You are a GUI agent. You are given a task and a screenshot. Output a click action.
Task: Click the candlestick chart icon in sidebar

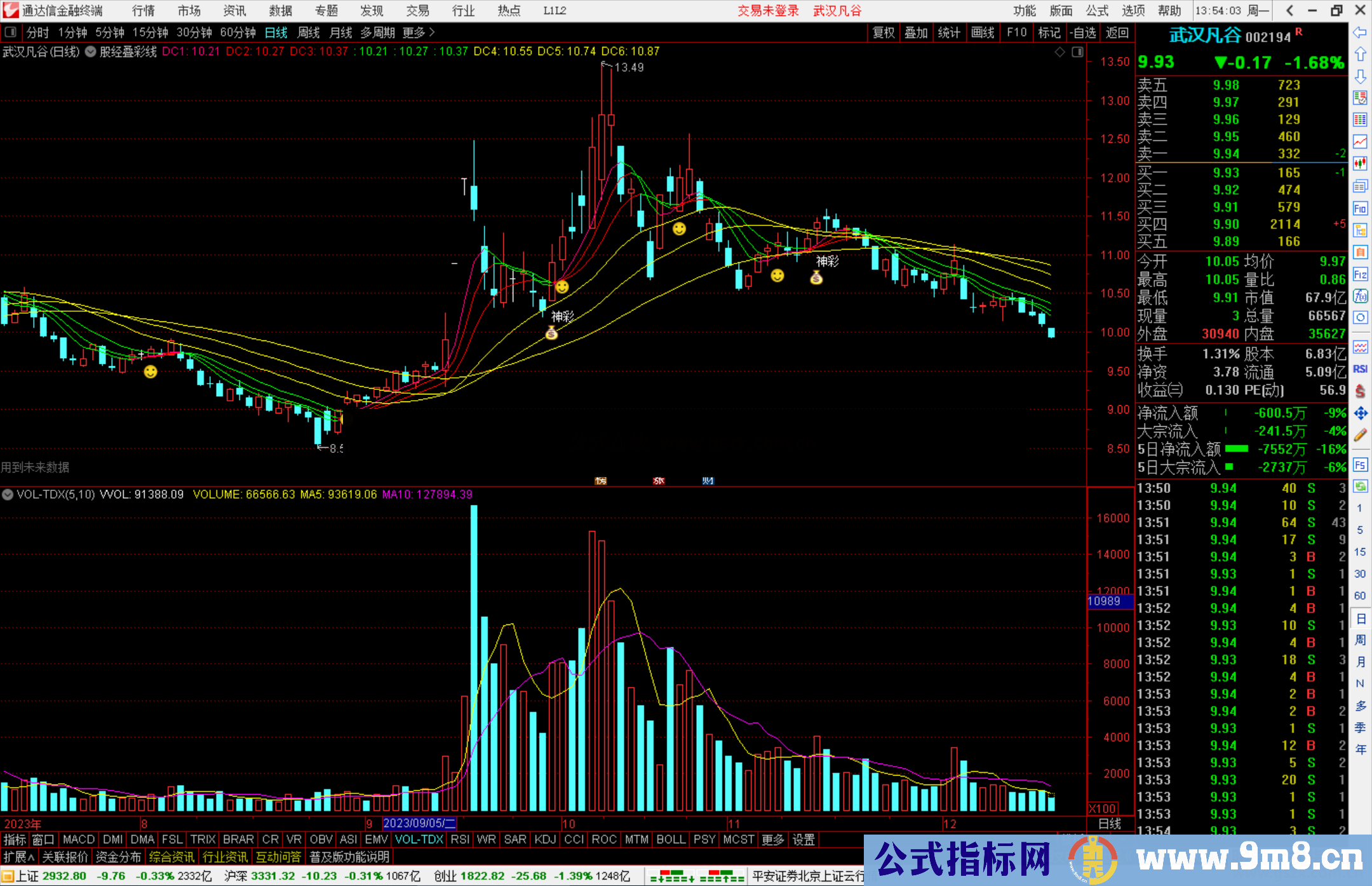click(1360, 164)
